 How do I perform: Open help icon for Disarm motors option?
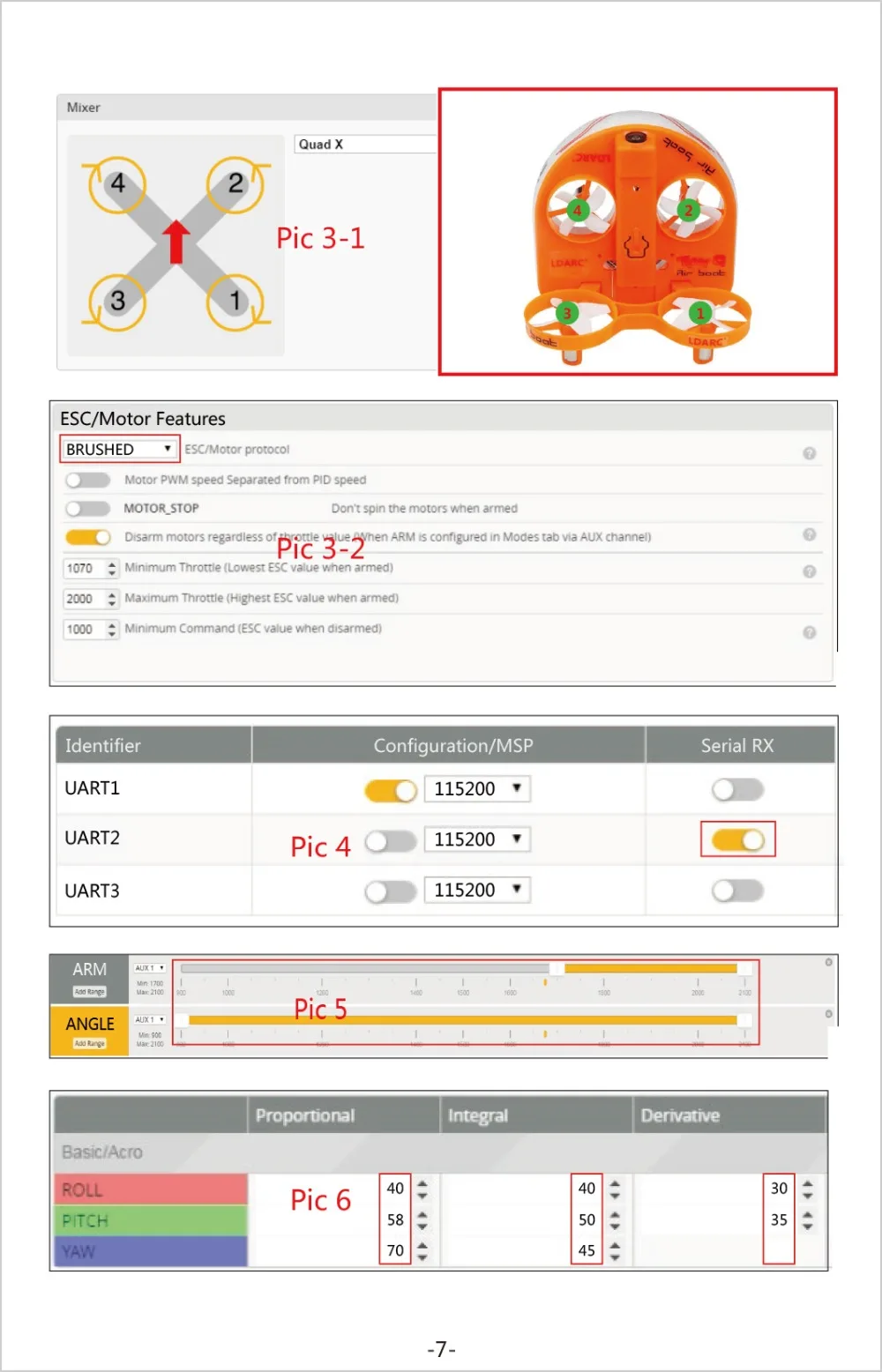809,535
